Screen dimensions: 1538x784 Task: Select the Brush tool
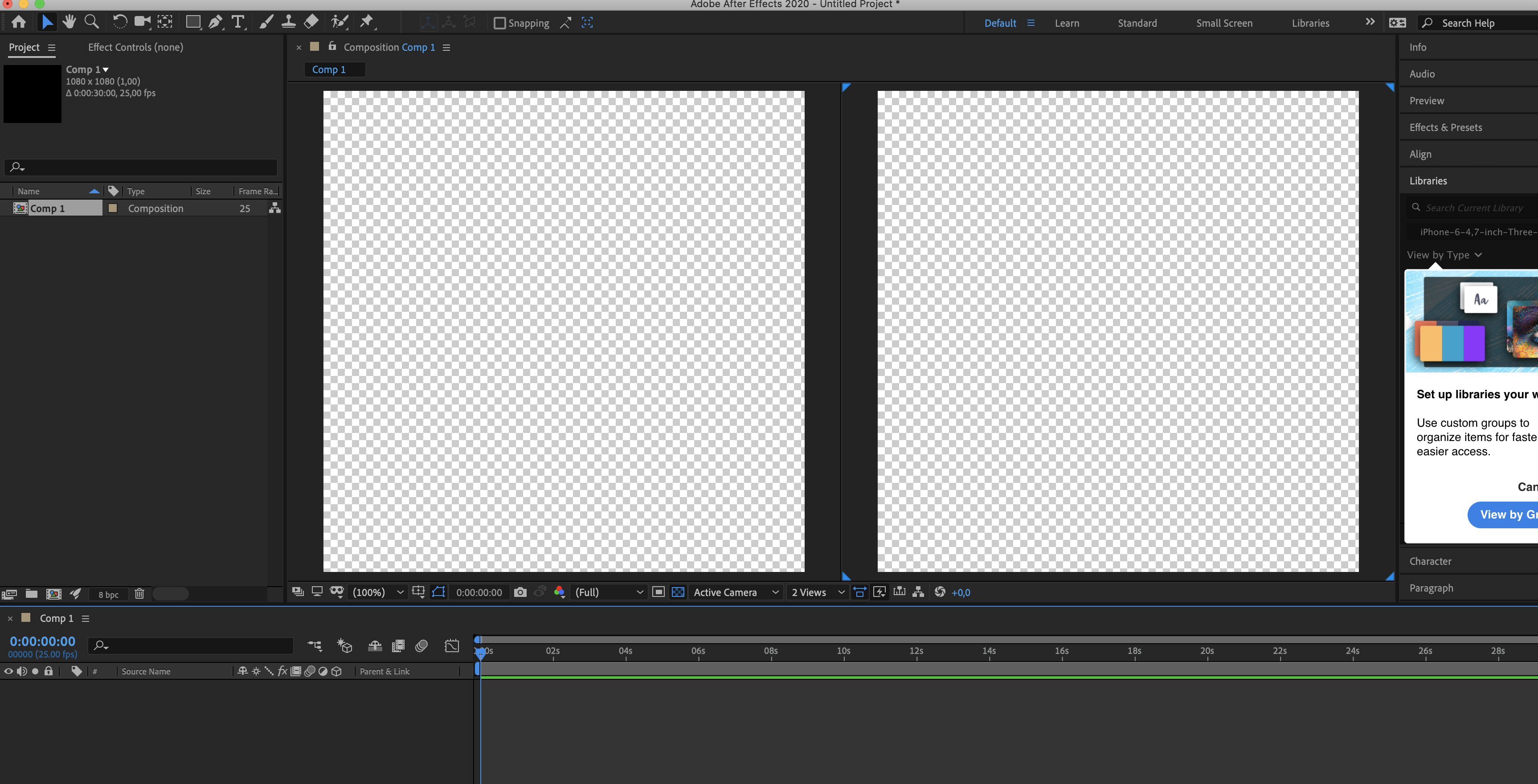[x=266, y=22]
